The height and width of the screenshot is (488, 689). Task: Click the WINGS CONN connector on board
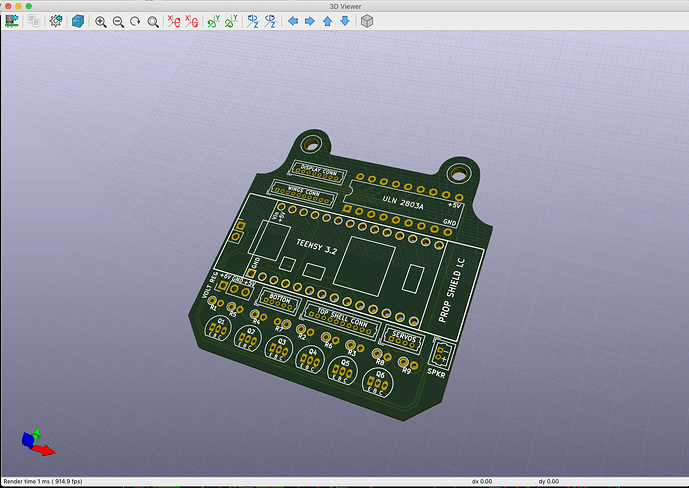(x=304, y=192)
